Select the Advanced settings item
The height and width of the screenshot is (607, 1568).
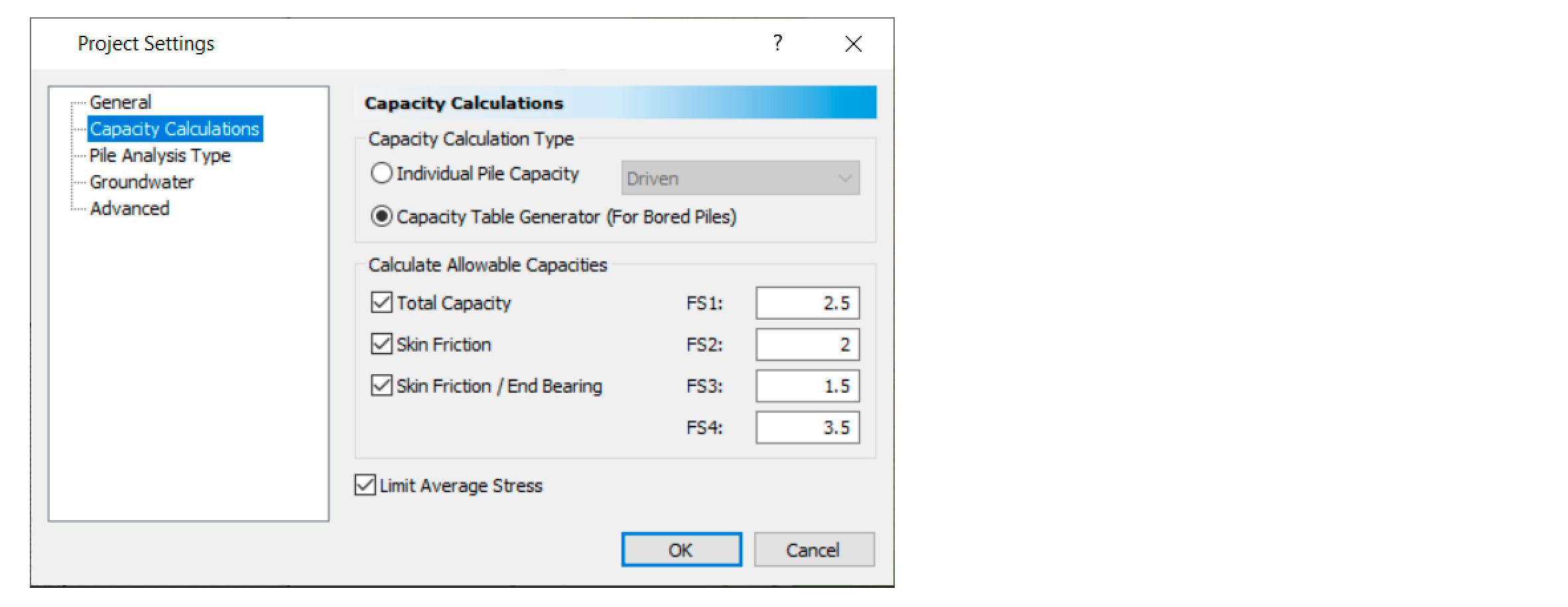pyautogui.click(x=129, y=208)
